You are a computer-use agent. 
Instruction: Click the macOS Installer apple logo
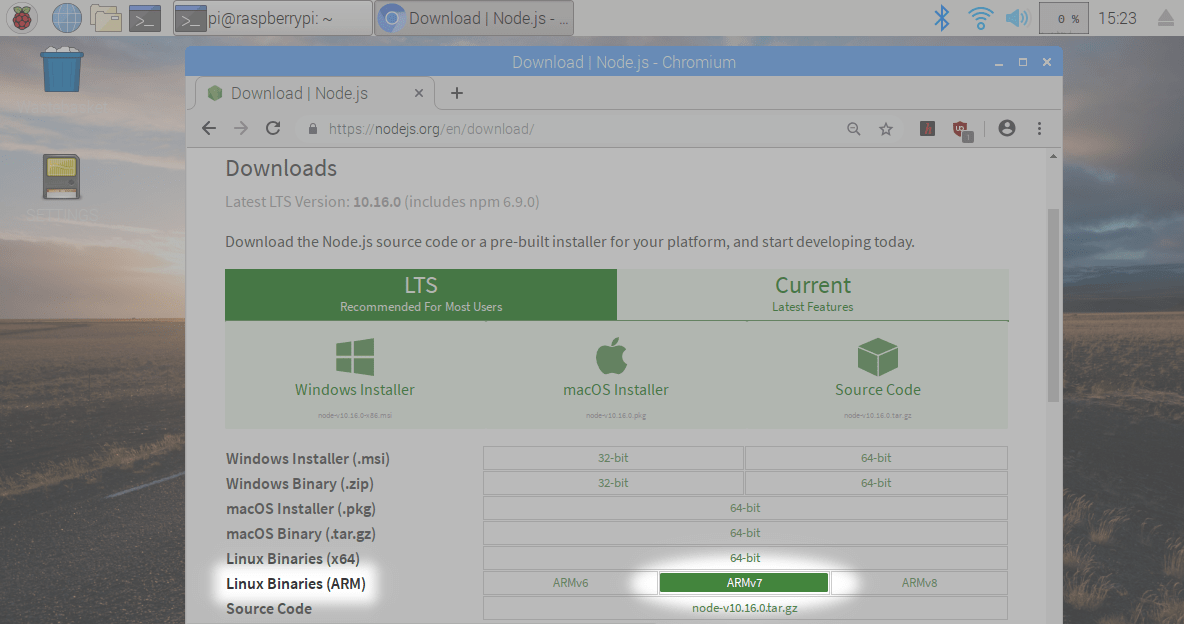tap(612, 356)
